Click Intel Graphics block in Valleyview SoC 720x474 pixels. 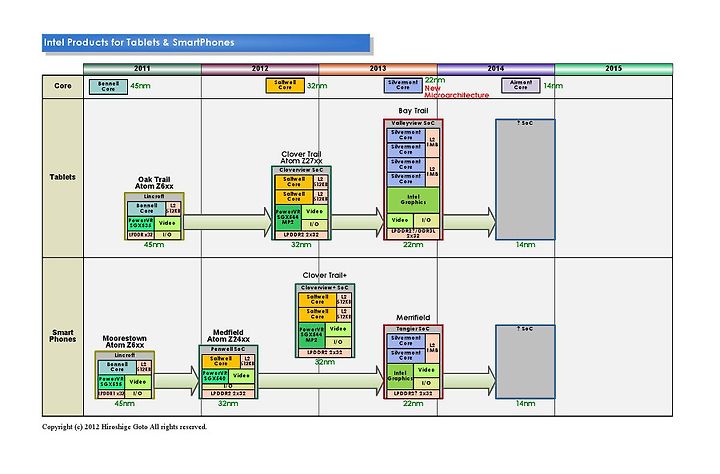(x=413, y=200)
